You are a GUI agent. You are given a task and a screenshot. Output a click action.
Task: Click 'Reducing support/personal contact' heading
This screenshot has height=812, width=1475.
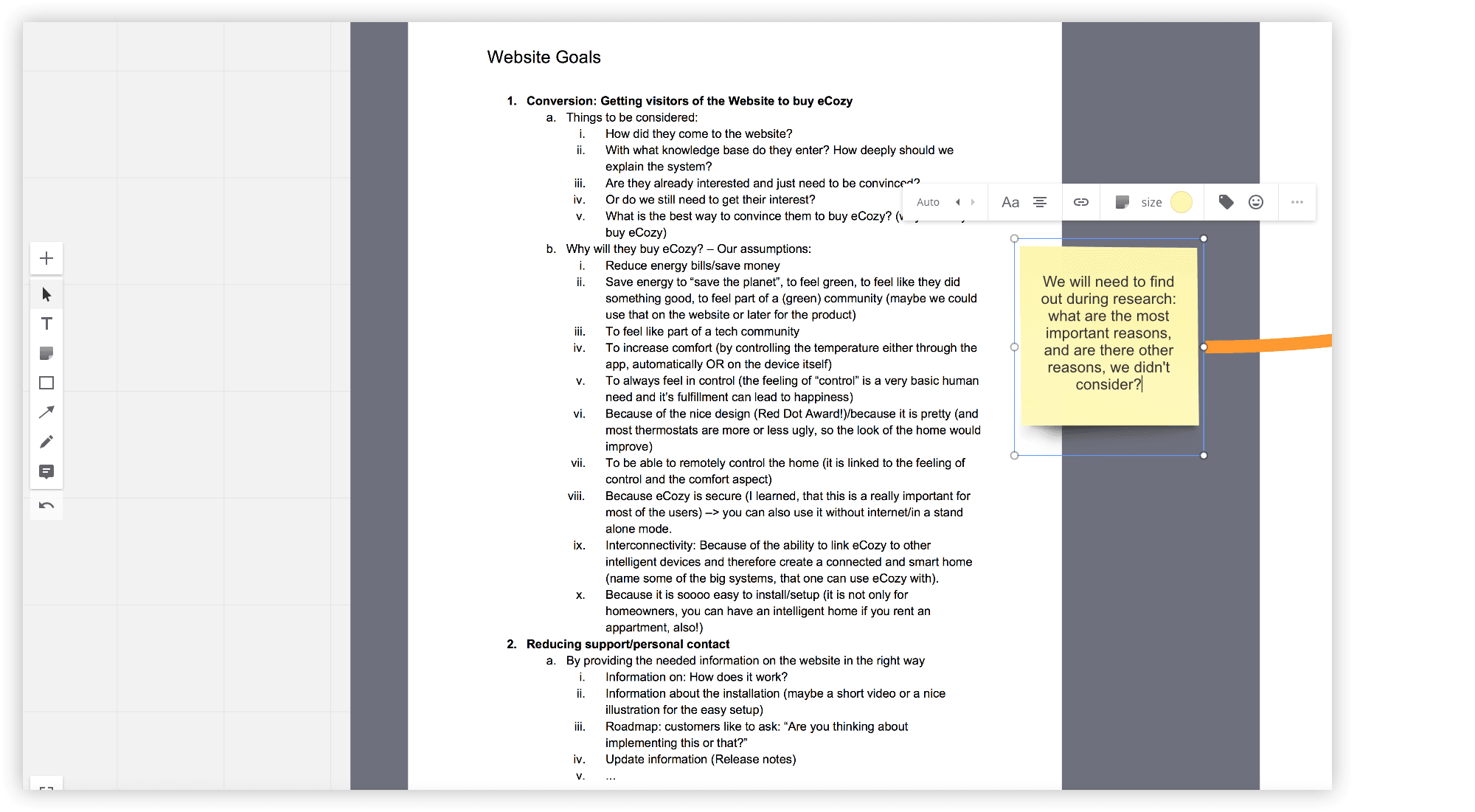pos(628,644)
